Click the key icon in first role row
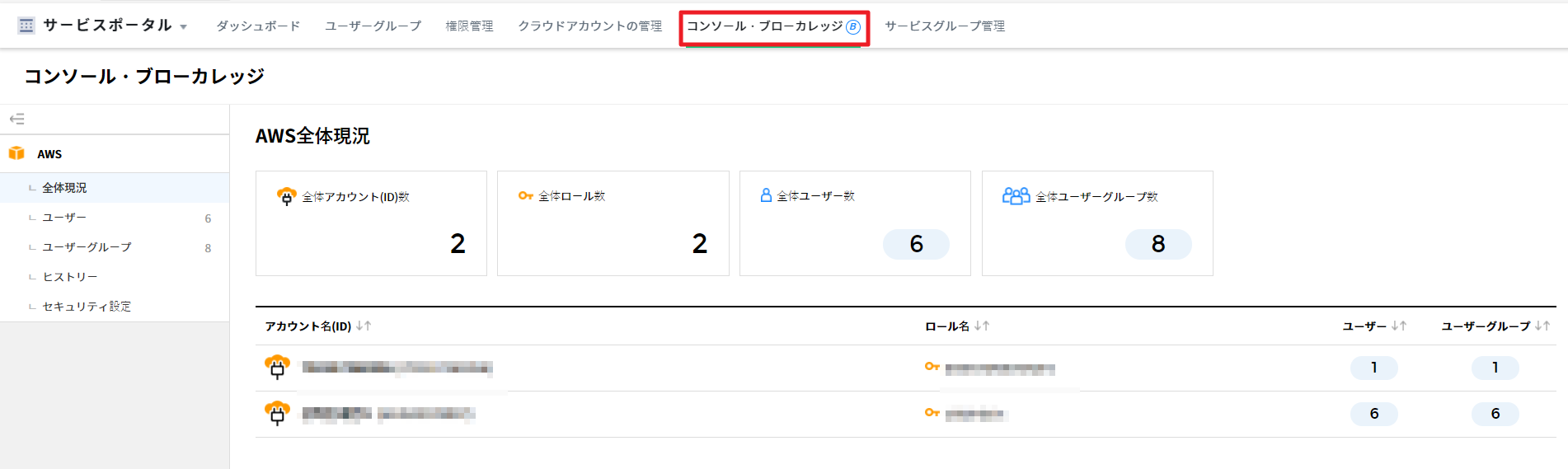The height and width of the screenshot is (469, 1568). coord(932,367)
